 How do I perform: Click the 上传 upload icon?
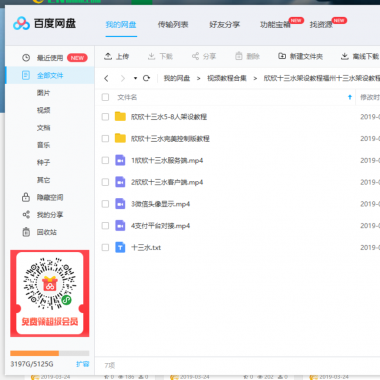108,56
